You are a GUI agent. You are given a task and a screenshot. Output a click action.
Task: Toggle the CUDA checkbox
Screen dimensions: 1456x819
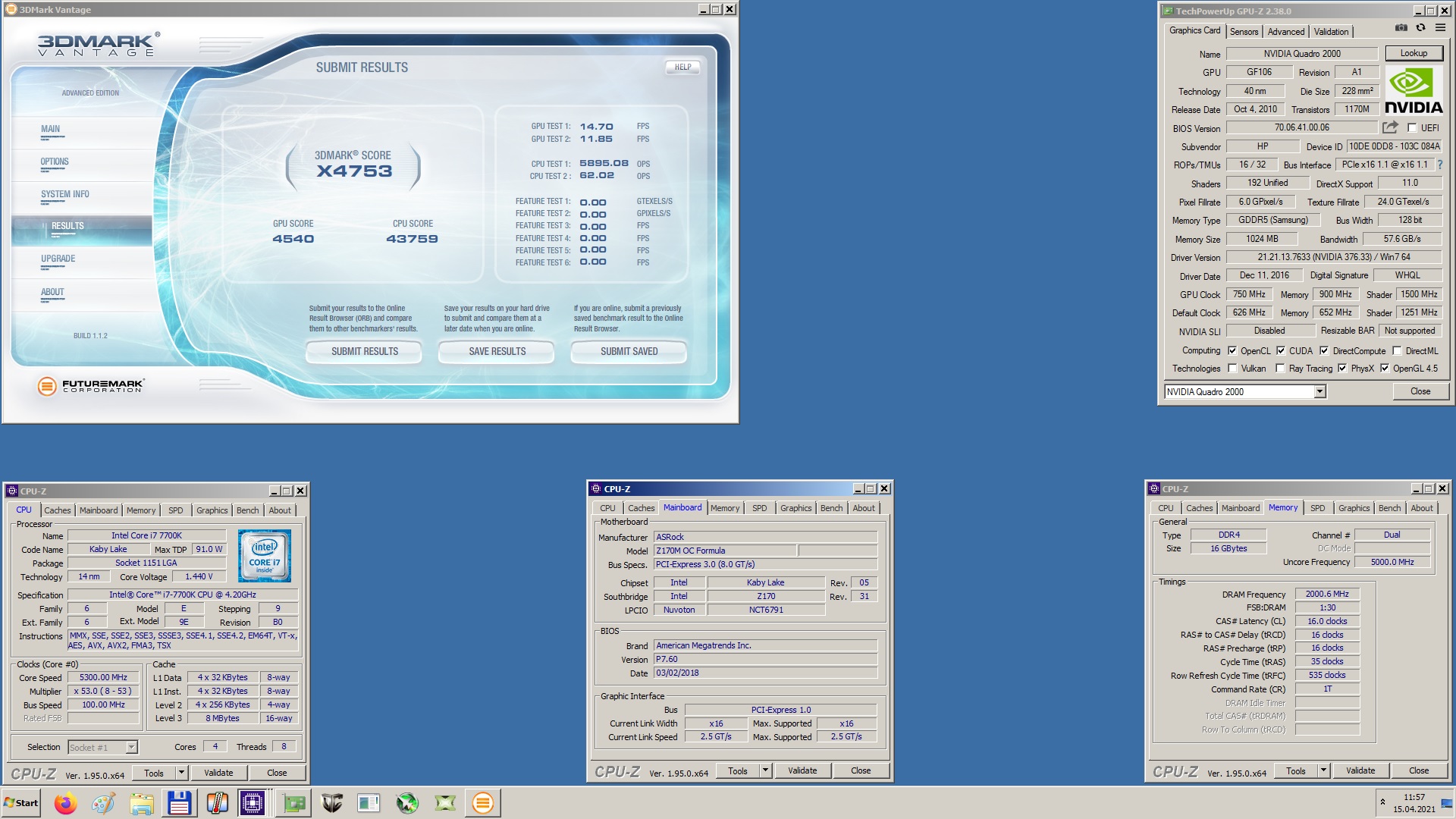(x=1281, y=351)
